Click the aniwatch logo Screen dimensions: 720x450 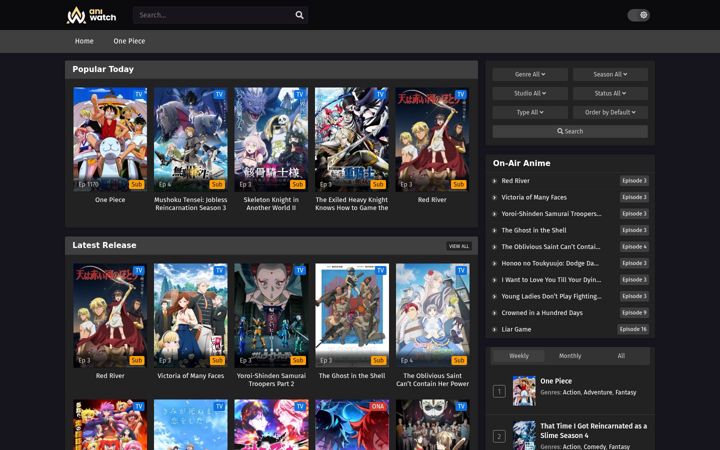pos(91,15)
